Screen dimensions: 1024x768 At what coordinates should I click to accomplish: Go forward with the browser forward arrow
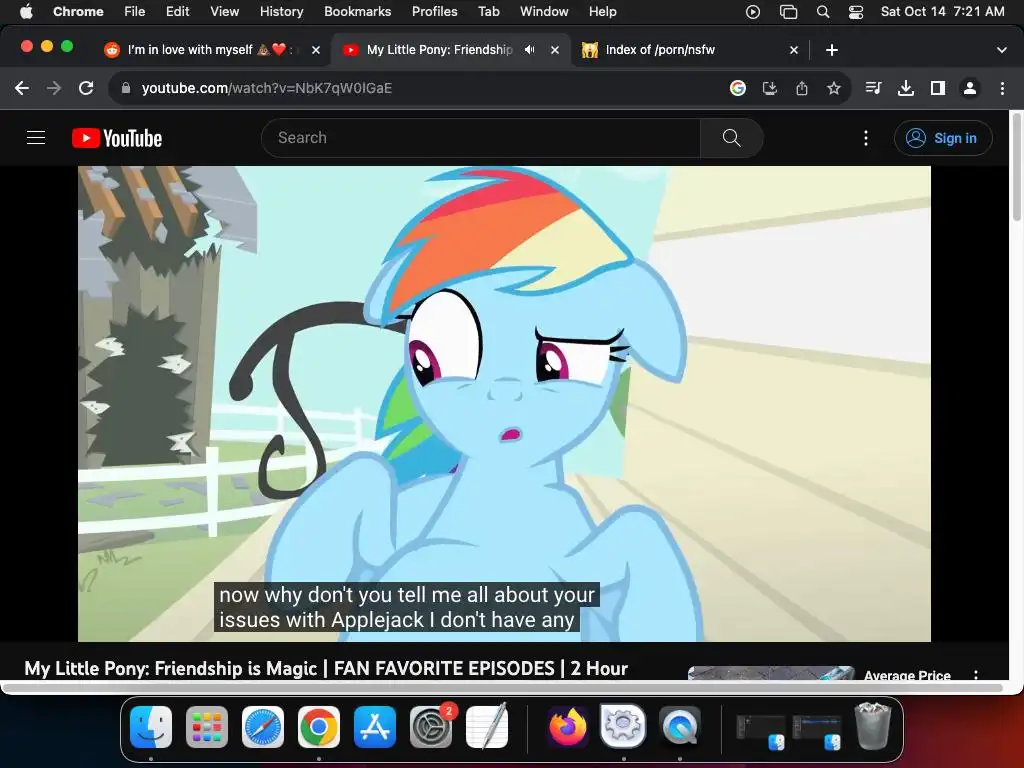(x=54, y=88)
